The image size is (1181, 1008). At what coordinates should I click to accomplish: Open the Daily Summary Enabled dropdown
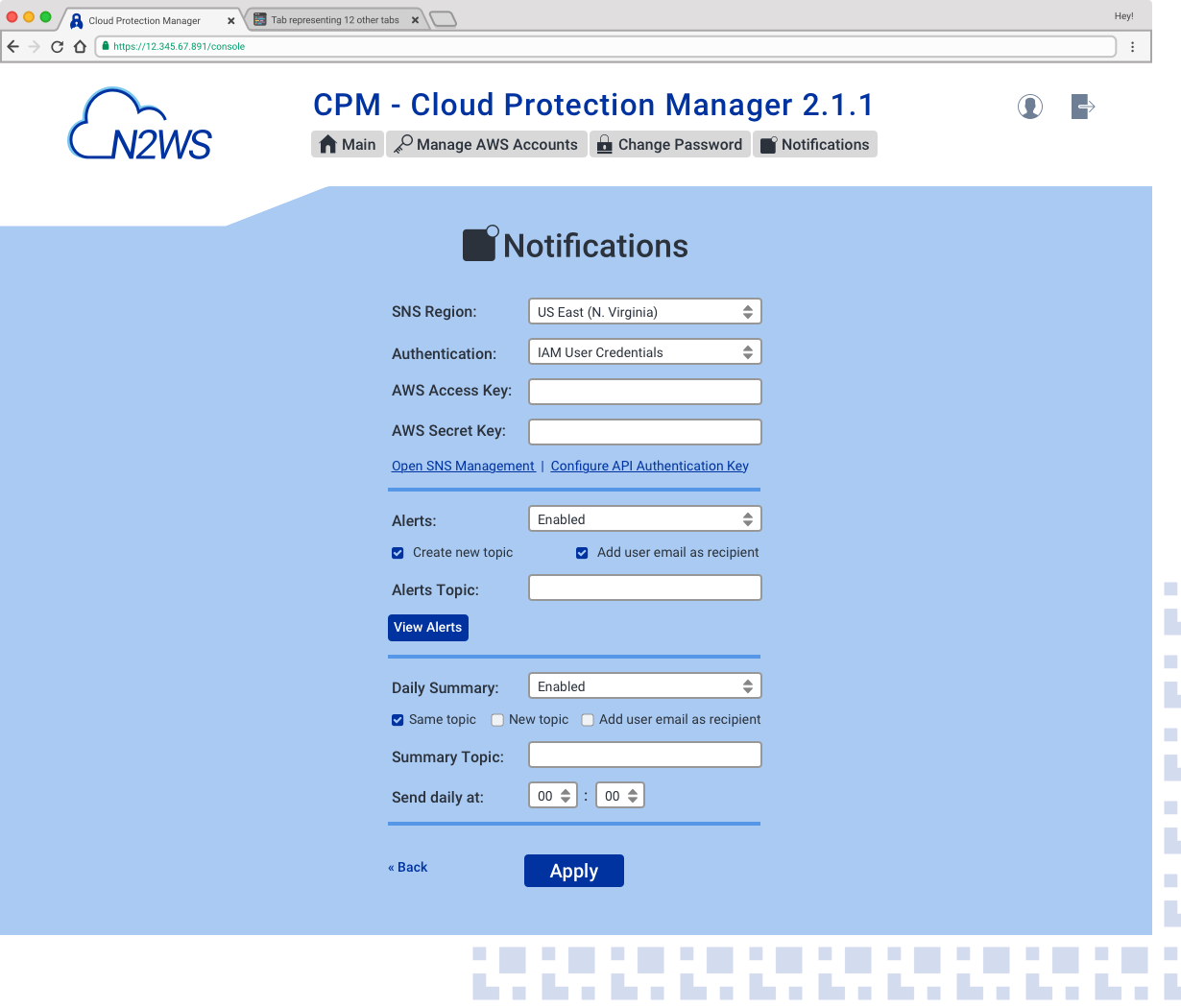[645, 686]
